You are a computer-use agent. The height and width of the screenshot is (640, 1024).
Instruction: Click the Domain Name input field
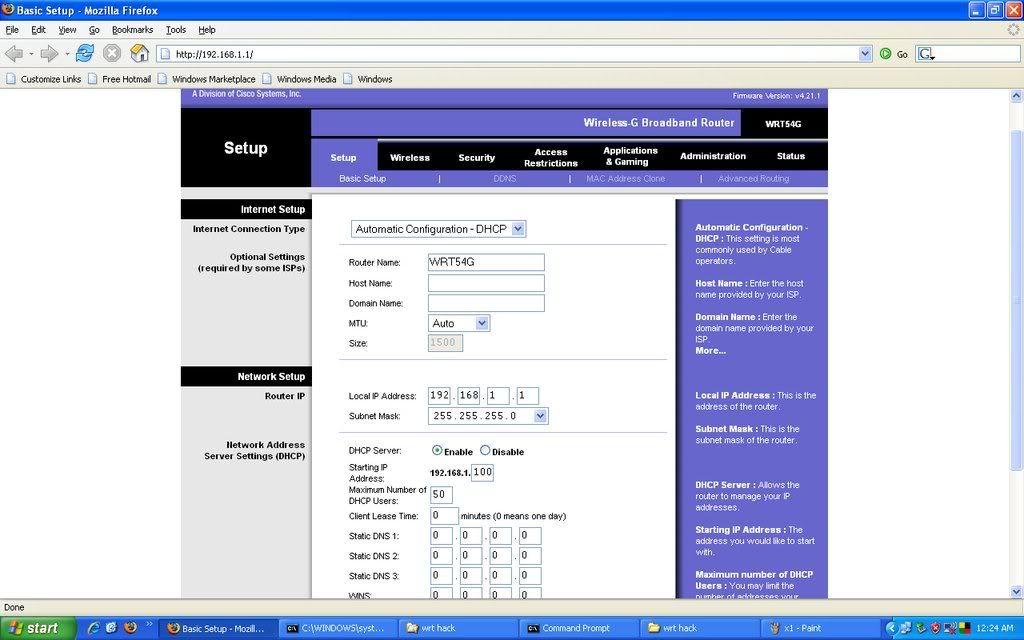click(x=486, y=303)
